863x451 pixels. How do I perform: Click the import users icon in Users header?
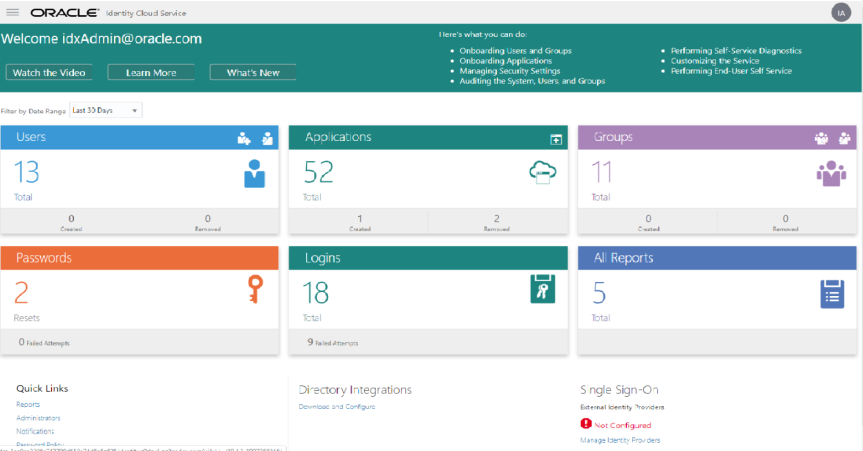click(267, 138)
